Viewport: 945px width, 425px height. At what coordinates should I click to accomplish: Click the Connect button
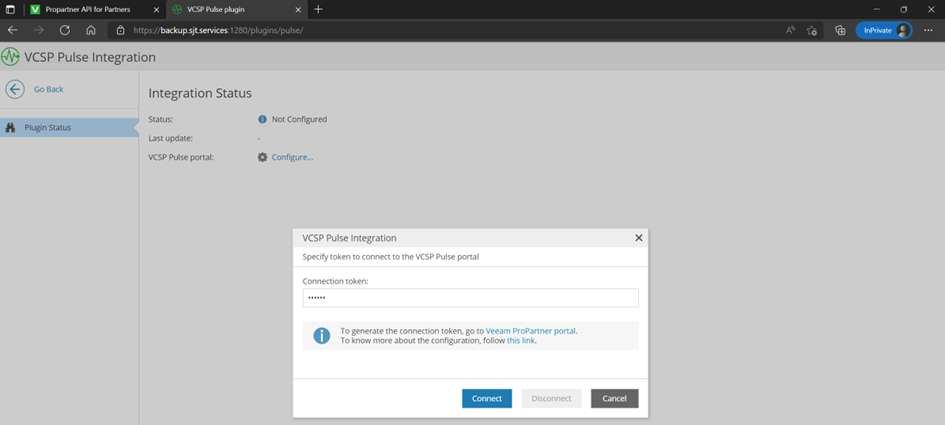click(486, 398)
